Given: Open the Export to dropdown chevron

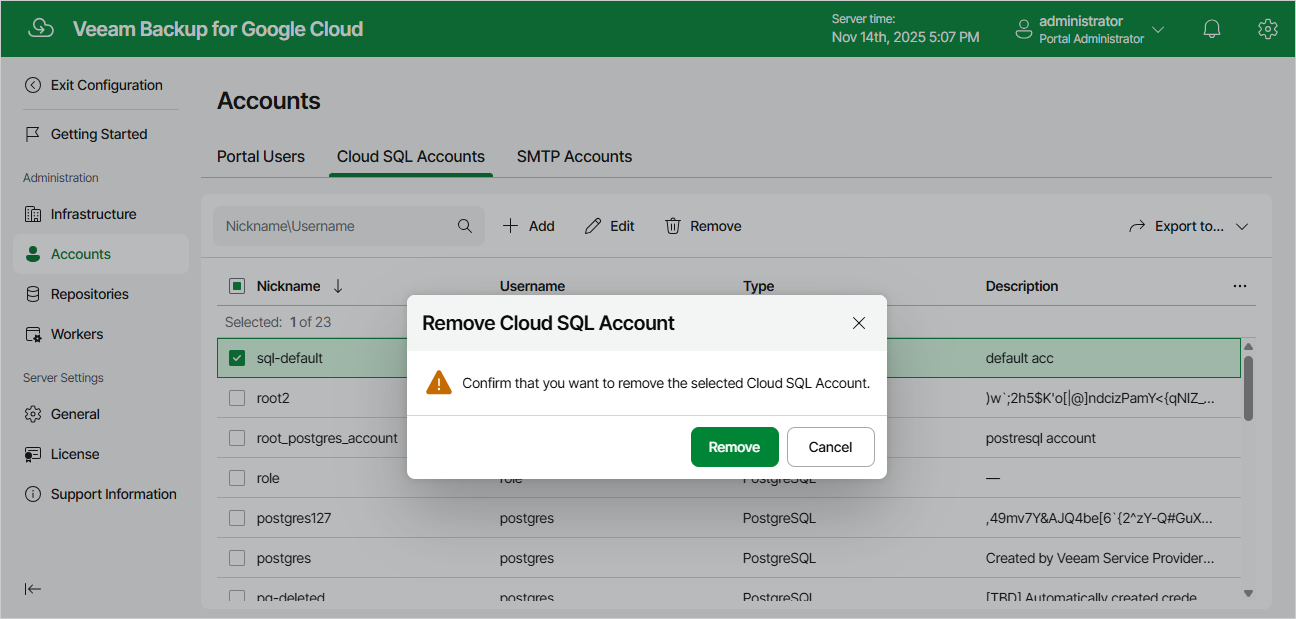Looking at the screenshot, I should pyautogui.click(x=1242, y=227).
